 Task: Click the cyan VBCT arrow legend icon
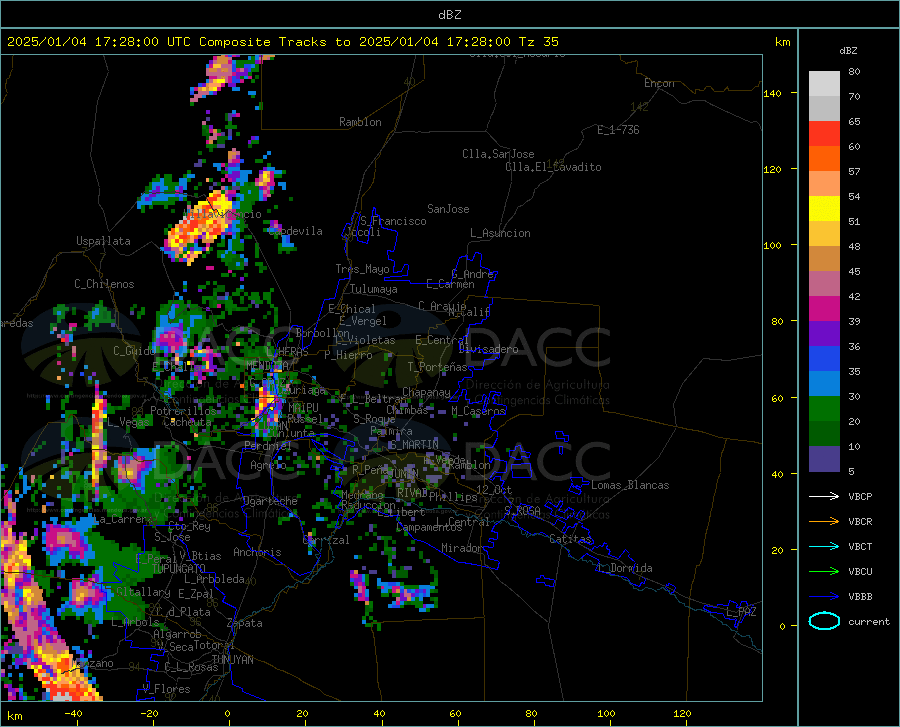click(x=824, y=546)
